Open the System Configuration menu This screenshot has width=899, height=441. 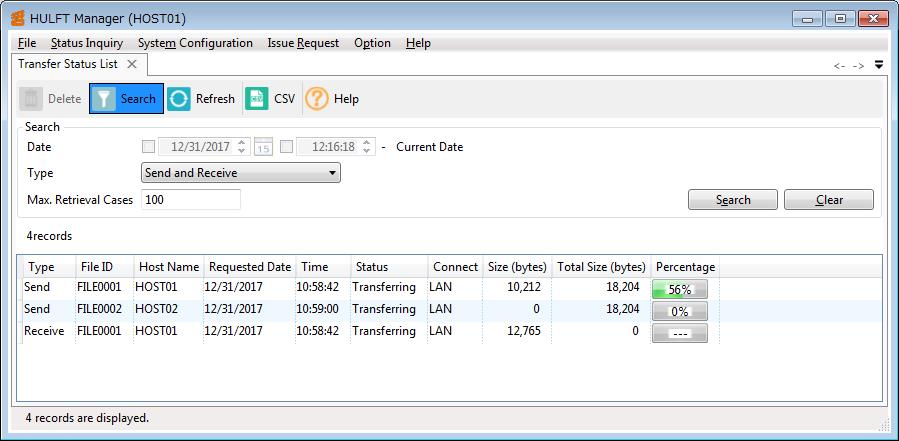(196, 43)
